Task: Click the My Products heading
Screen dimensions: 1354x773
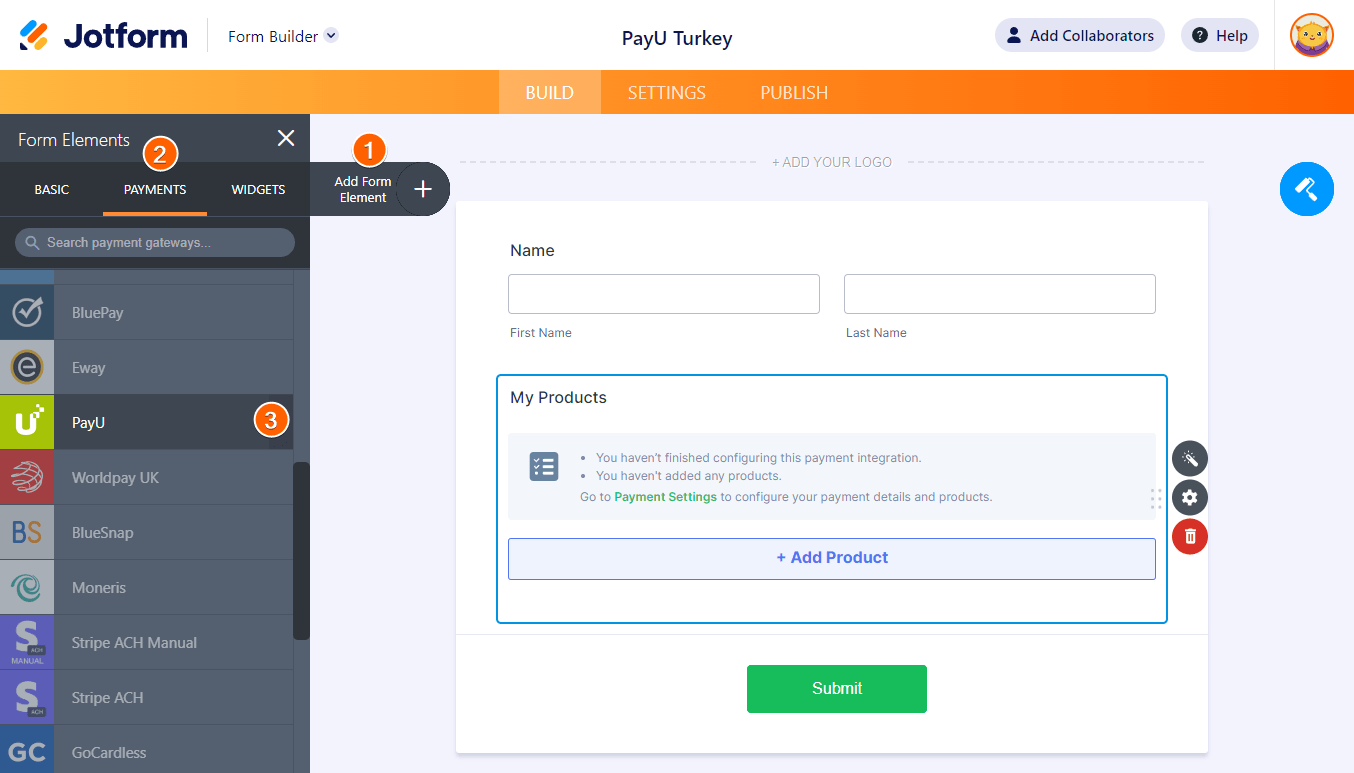Action: [559, 398]
